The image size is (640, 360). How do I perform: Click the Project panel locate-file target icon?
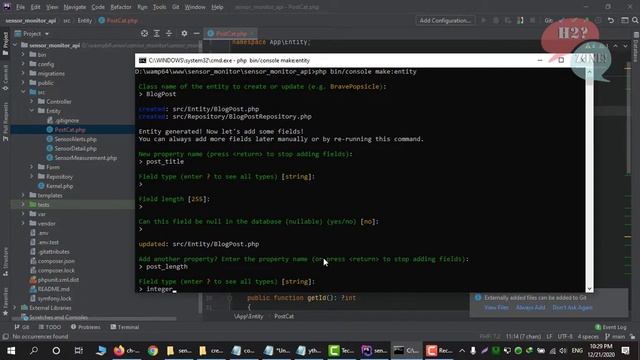pos(144,33)
